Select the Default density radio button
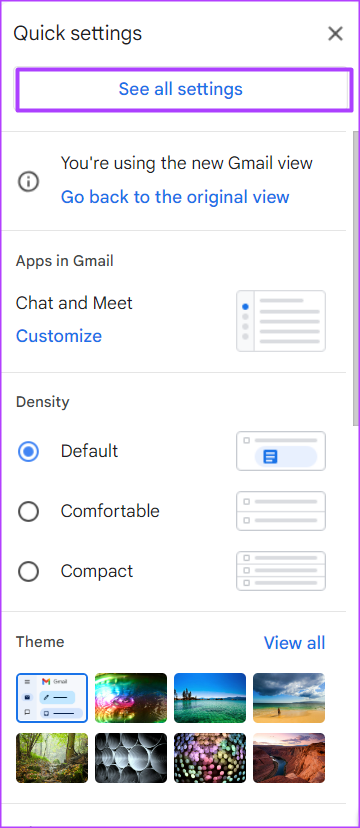 [29, 451]
